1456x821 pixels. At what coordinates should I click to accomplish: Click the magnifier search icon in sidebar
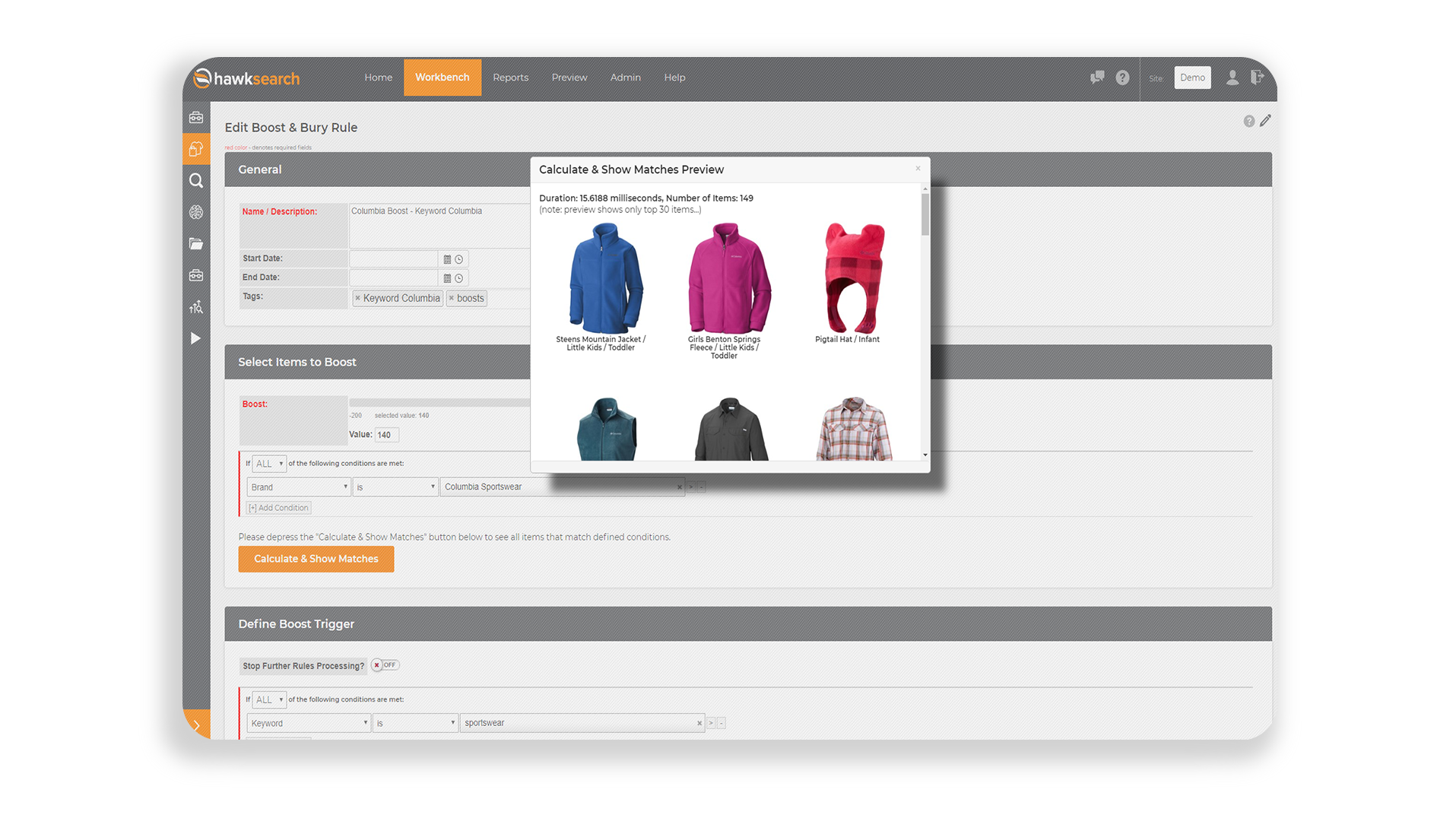tap(196, 181)
